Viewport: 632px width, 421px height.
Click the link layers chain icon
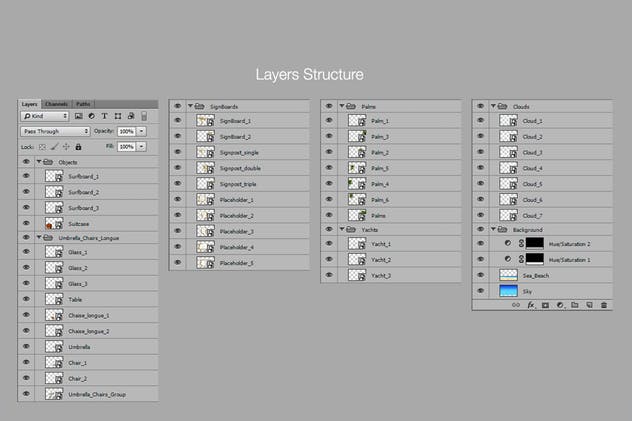[x=516, y=304]
